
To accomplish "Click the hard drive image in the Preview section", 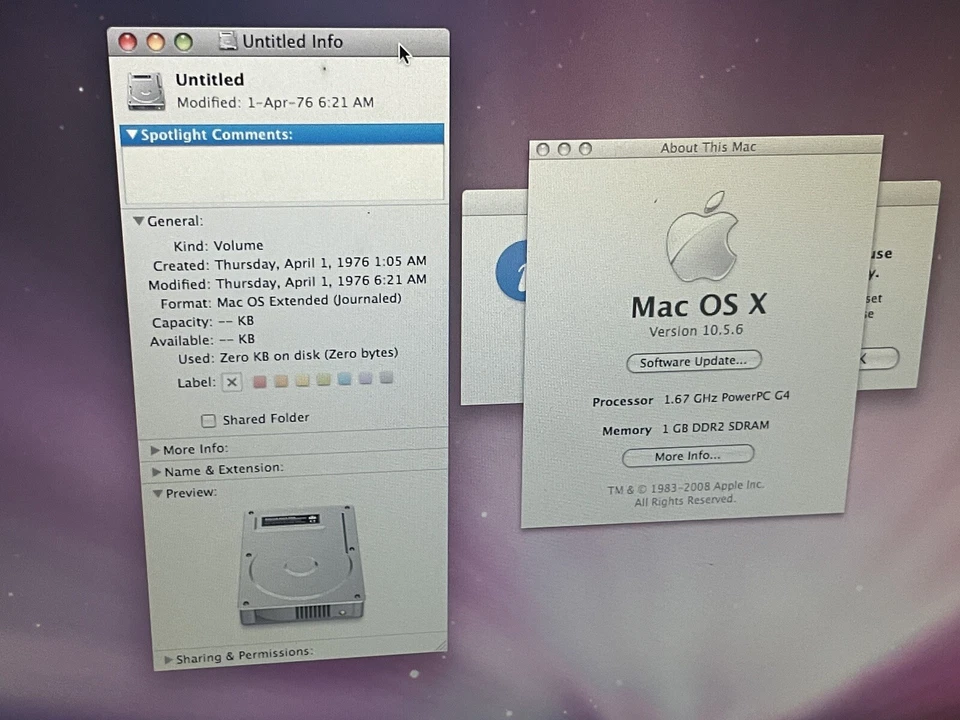I will (300, 565).
